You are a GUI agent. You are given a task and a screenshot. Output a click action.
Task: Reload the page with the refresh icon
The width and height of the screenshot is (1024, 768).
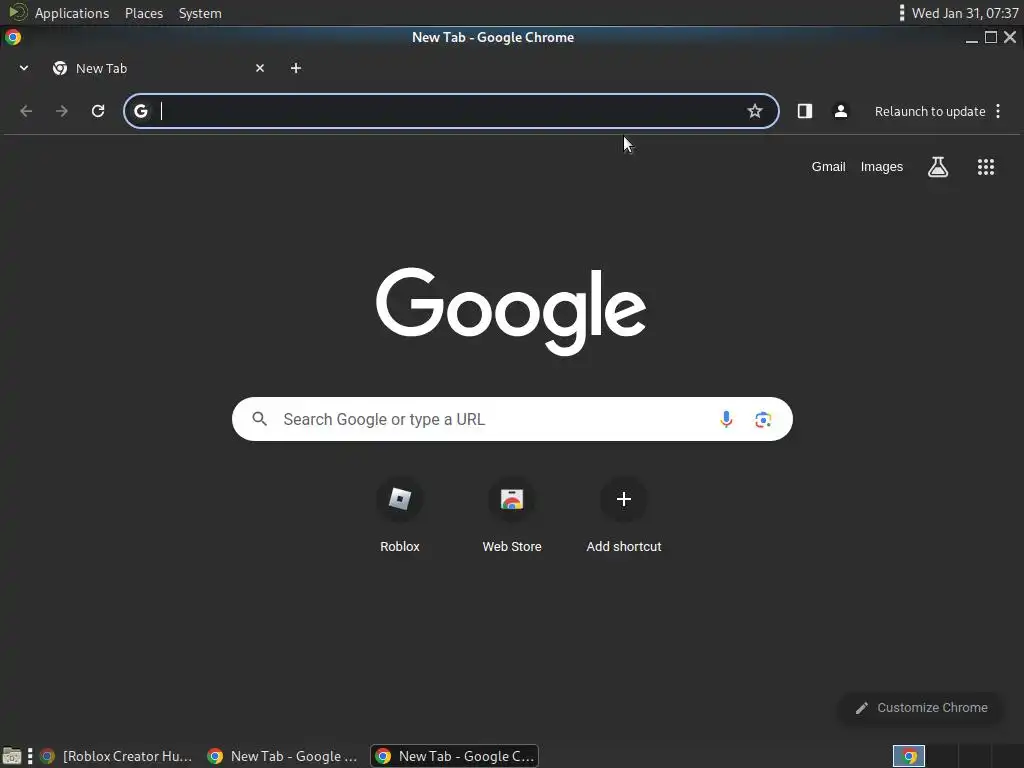click(x=98, y=111)
